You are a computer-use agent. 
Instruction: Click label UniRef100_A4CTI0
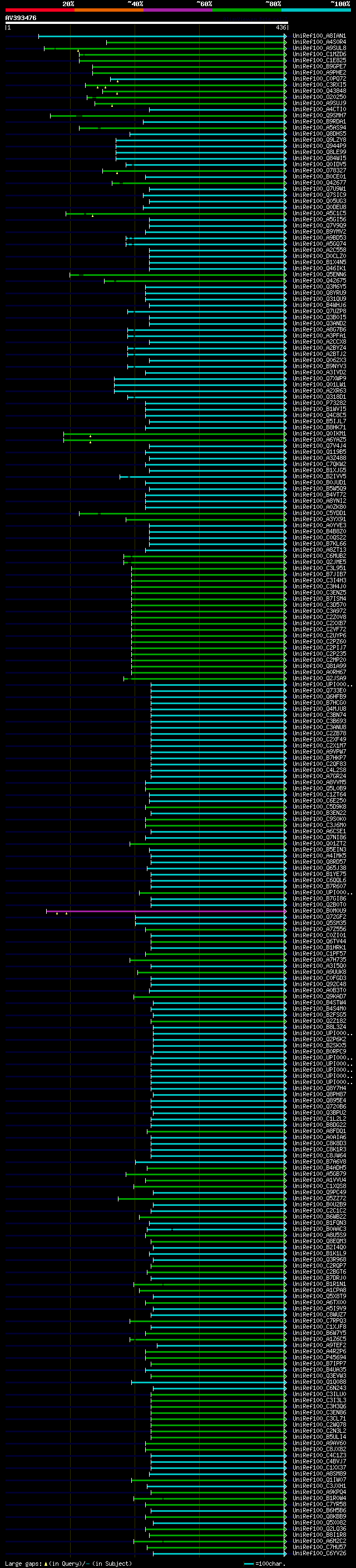pos(319,110)
